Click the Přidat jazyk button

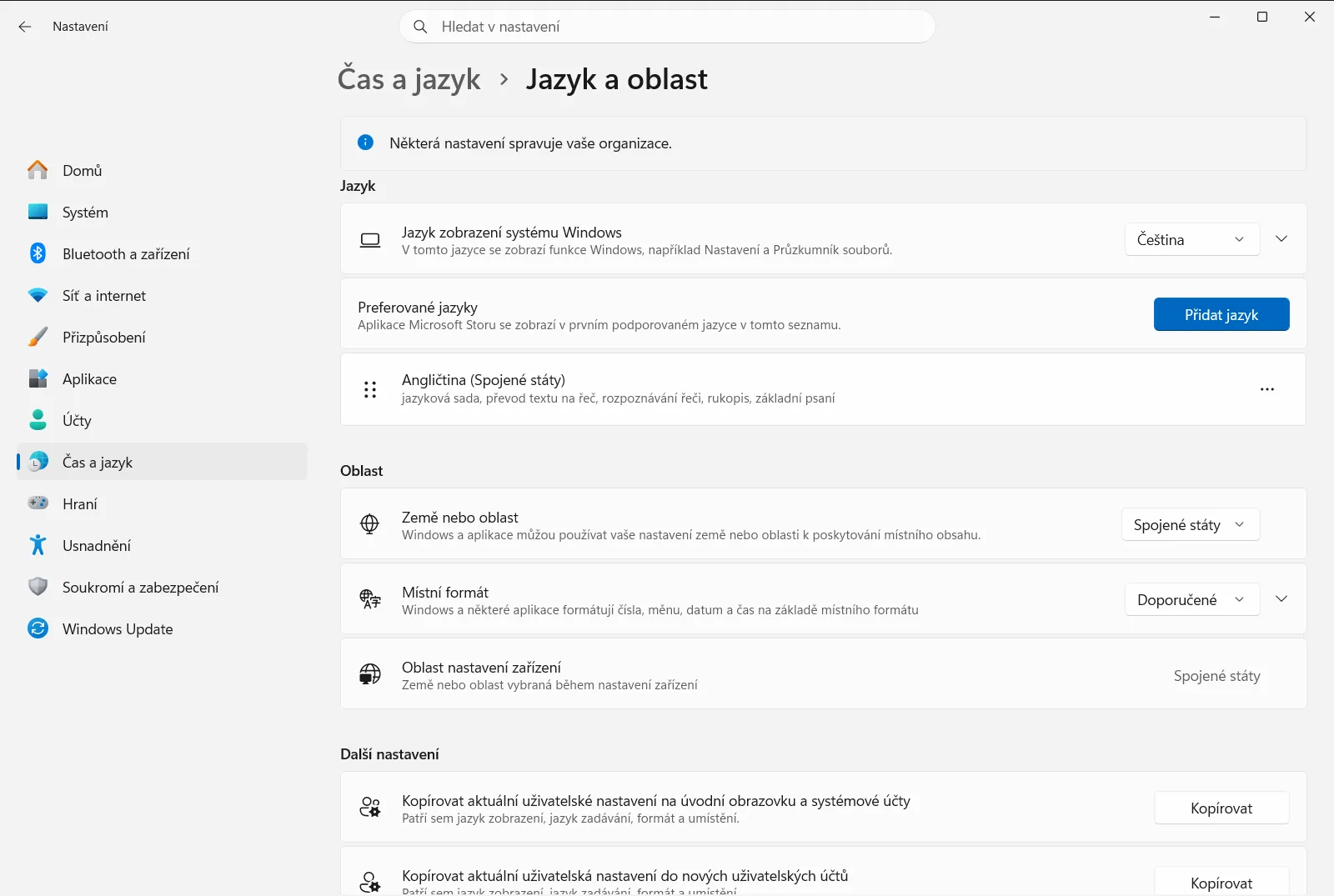point(1221,314)
